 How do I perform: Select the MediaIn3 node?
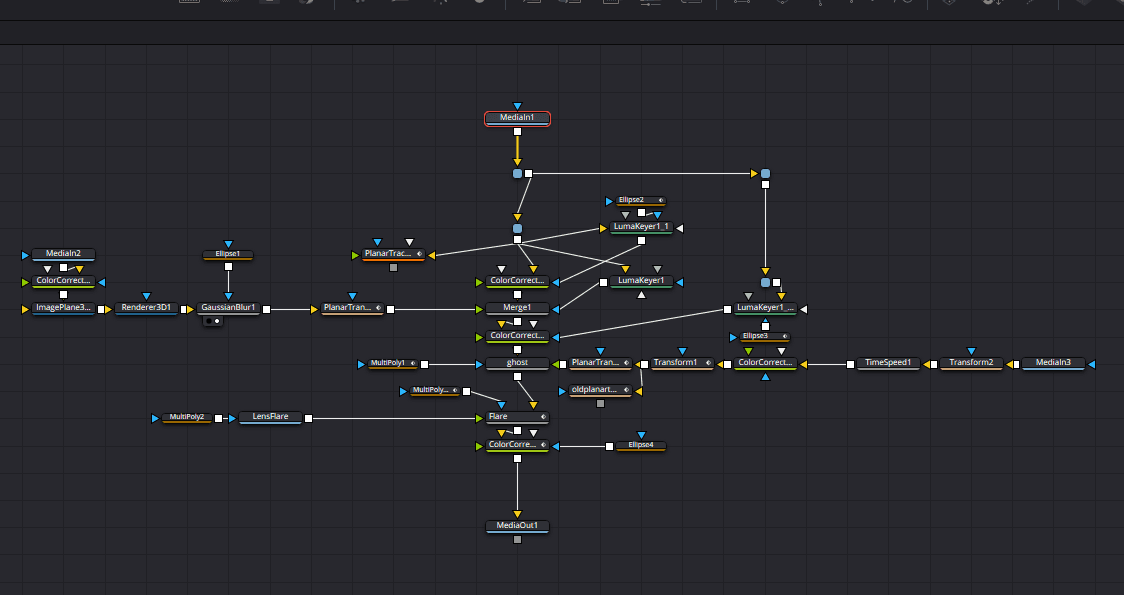pos(1053,363)
